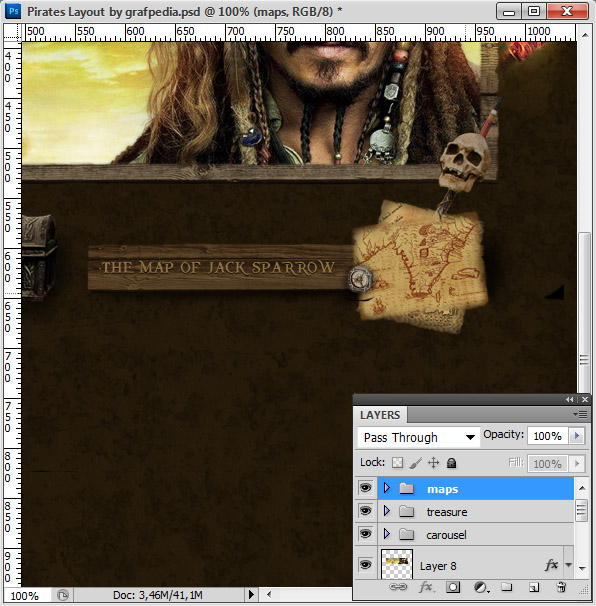Viewport: 596px width, 606px height.
Task: Click the Layers panel resize grip corner
Action: pos(584,589)
